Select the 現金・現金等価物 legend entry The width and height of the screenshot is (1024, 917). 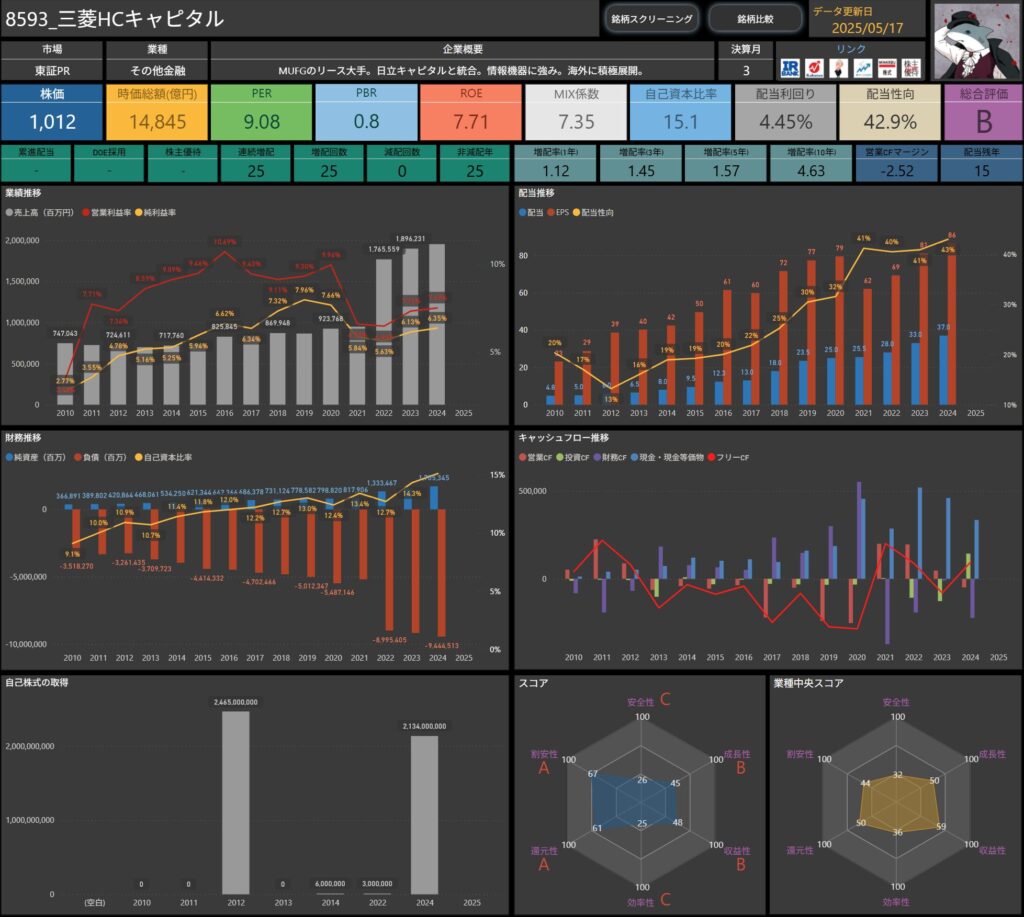click(x=667, y=457)
